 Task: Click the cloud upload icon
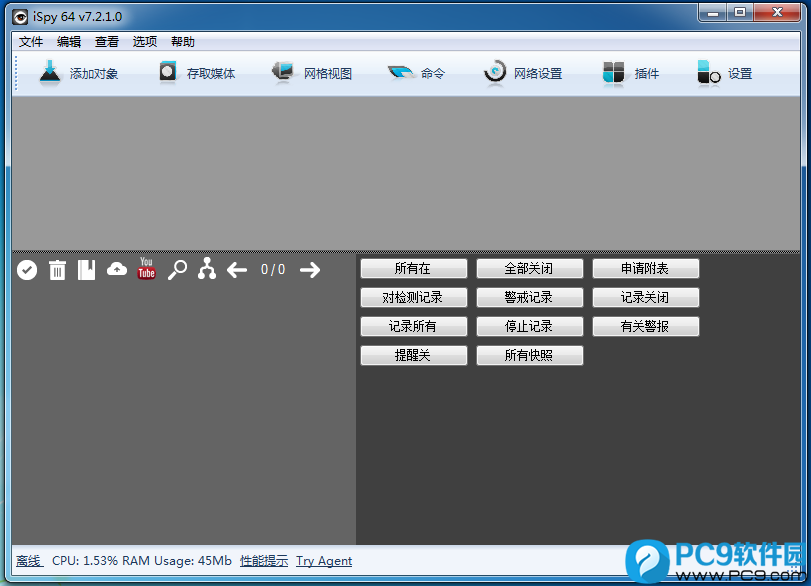[117, 269]
